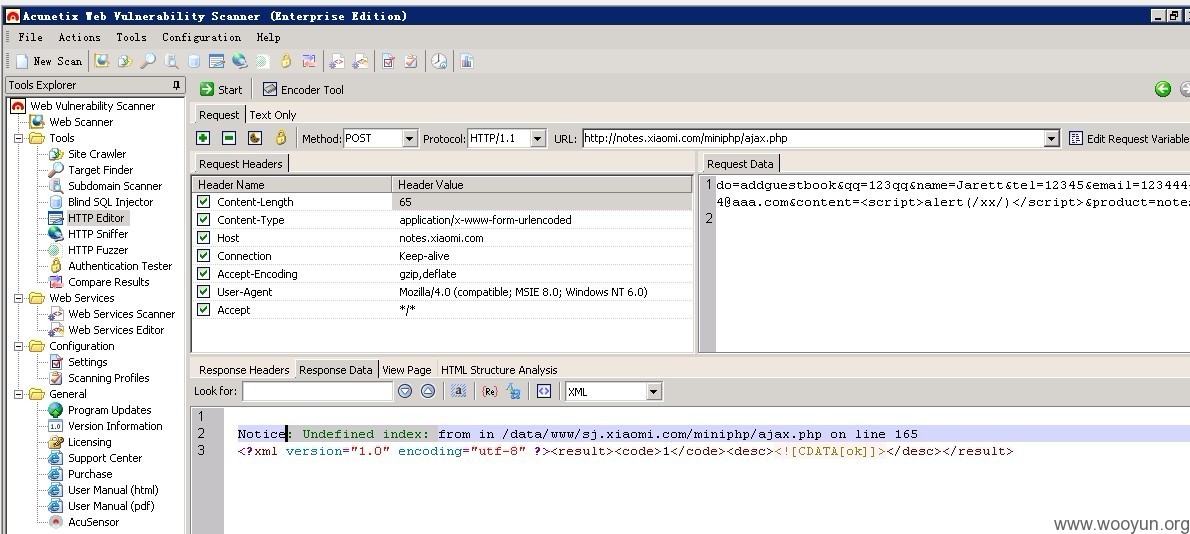Open the HTML Structure Analysis tab
The image size is (1190, 534).
point(499,370)
